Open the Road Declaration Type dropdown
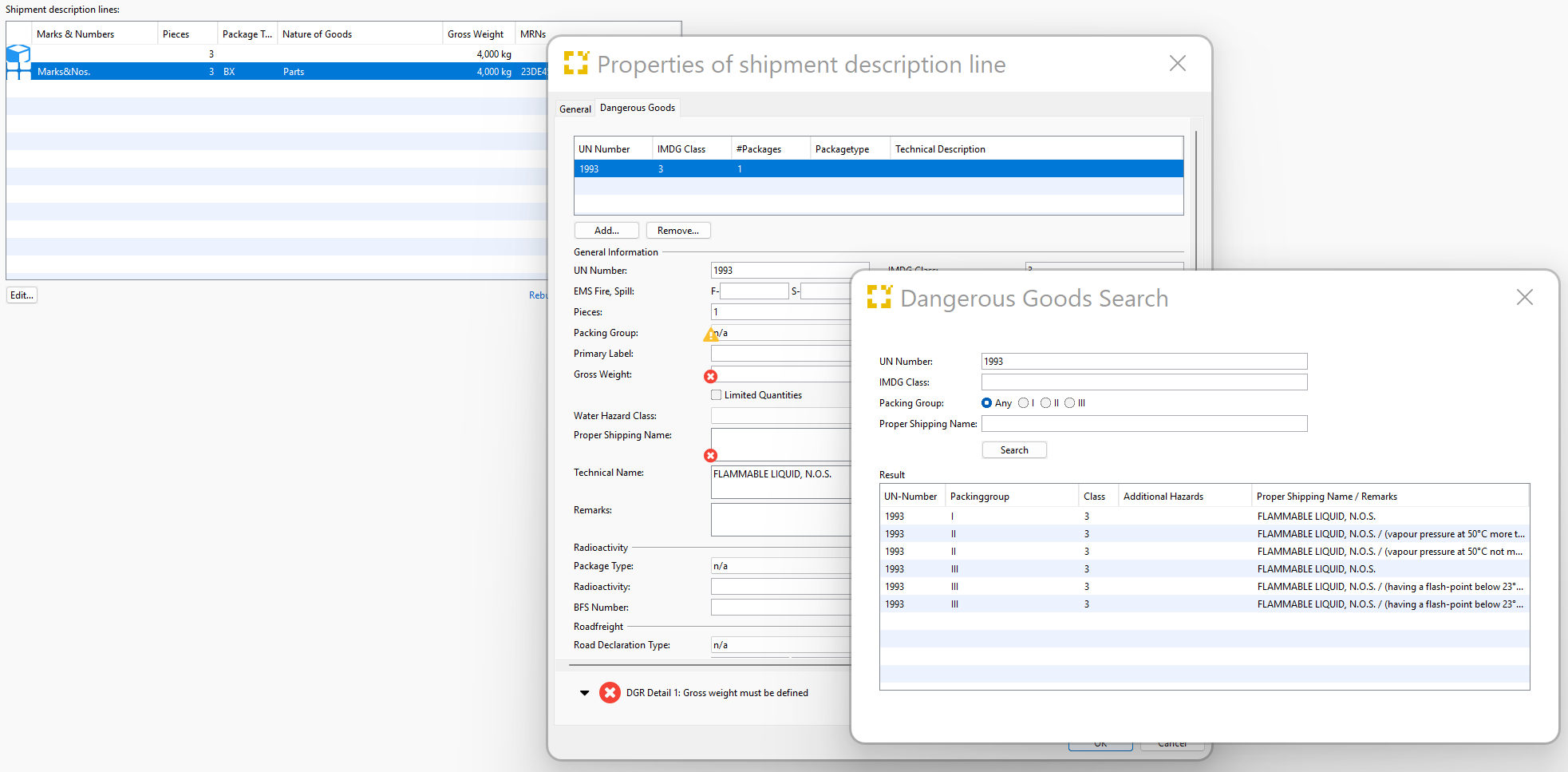This screenshot has height=772, width=1568. 780,645
